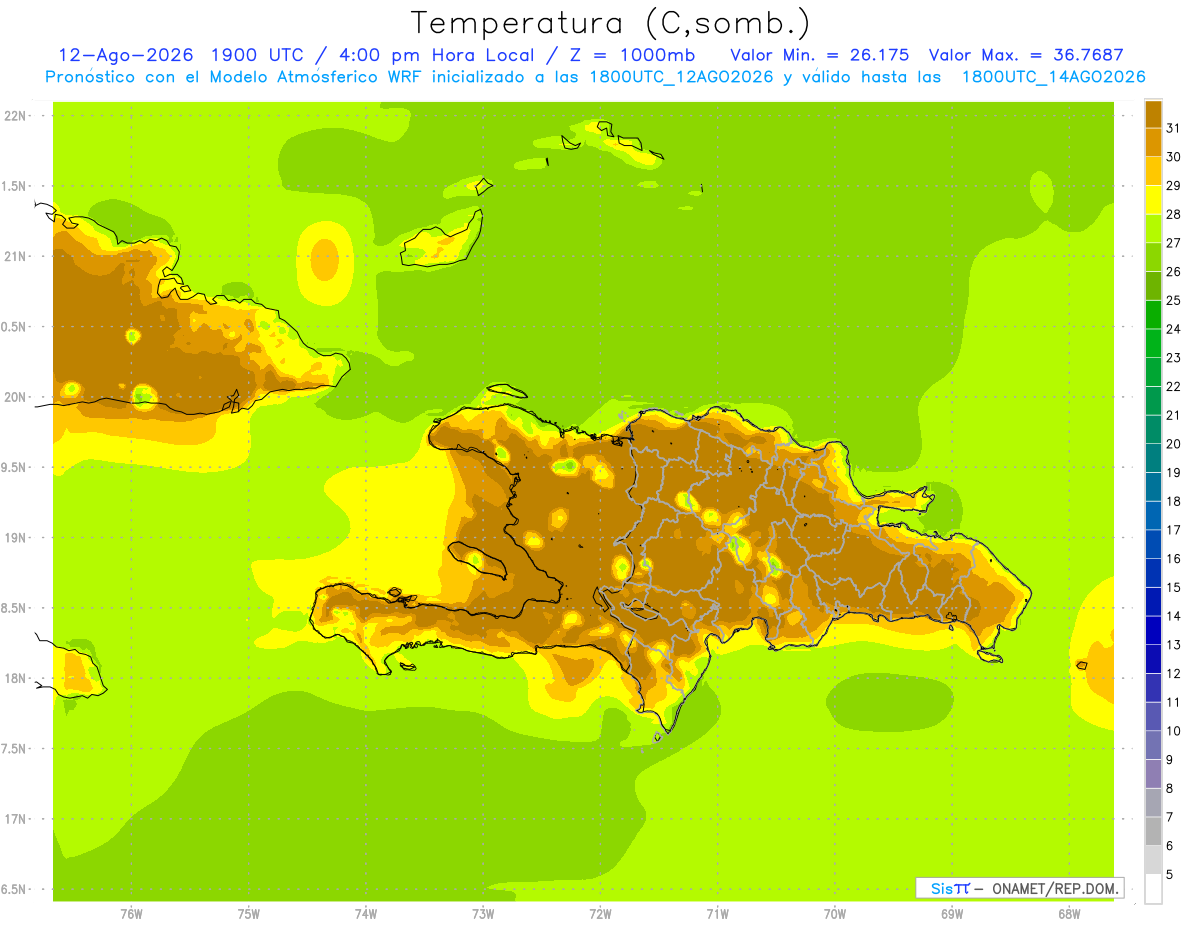
Task: Click the legend value '12'
Action: click(1173, 674)
